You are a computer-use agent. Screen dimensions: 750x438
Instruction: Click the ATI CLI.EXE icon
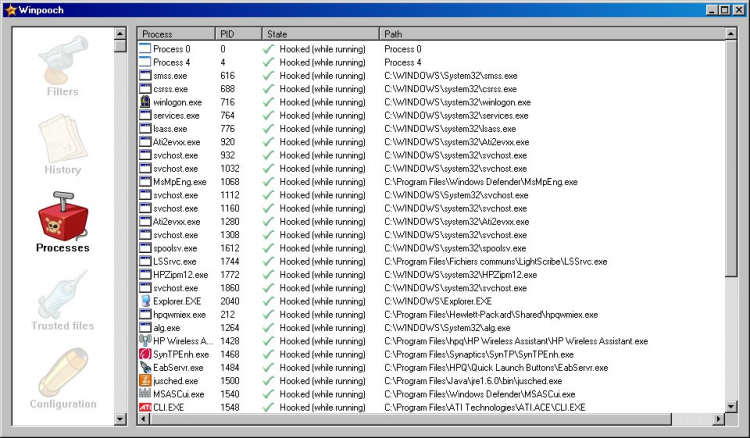coord(145,407)
